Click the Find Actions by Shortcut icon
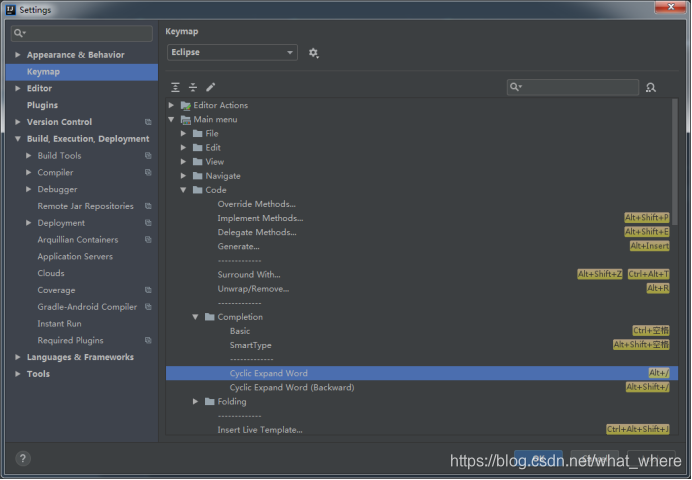692x480 pixels. click(x=651, y=88)
